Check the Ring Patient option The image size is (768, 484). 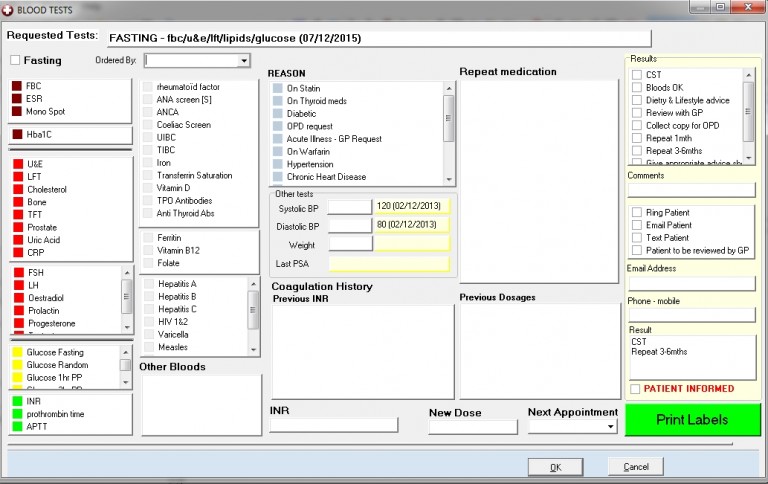(x=637, y=213)
